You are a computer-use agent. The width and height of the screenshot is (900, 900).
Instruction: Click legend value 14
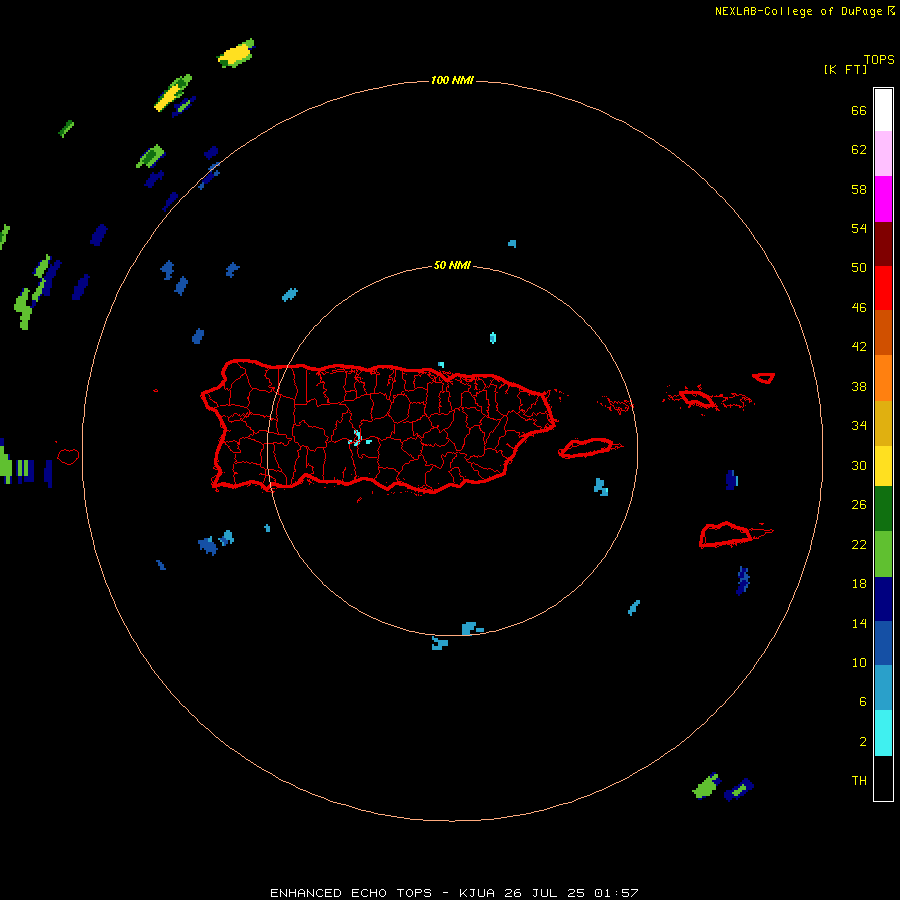(x=859, y=623)
